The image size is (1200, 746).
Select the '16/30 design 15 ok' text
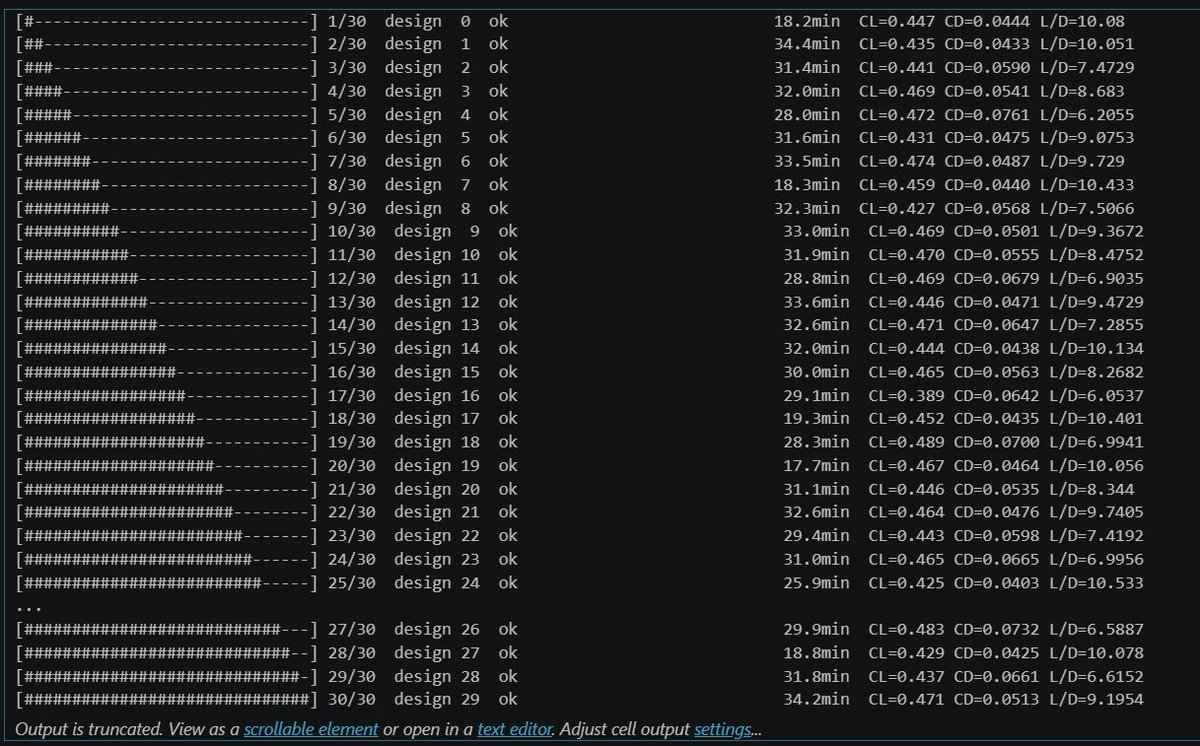tap(422, 372)
